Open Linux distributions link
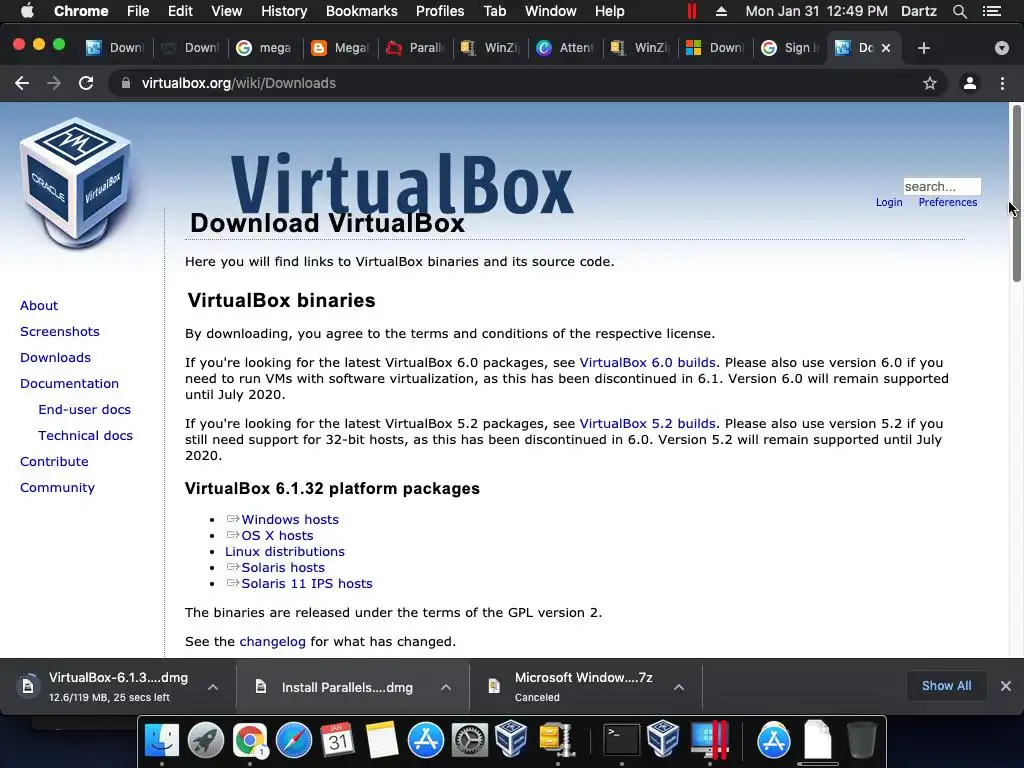This screenshot has width=1024, height=768. [x=285, y=551]
